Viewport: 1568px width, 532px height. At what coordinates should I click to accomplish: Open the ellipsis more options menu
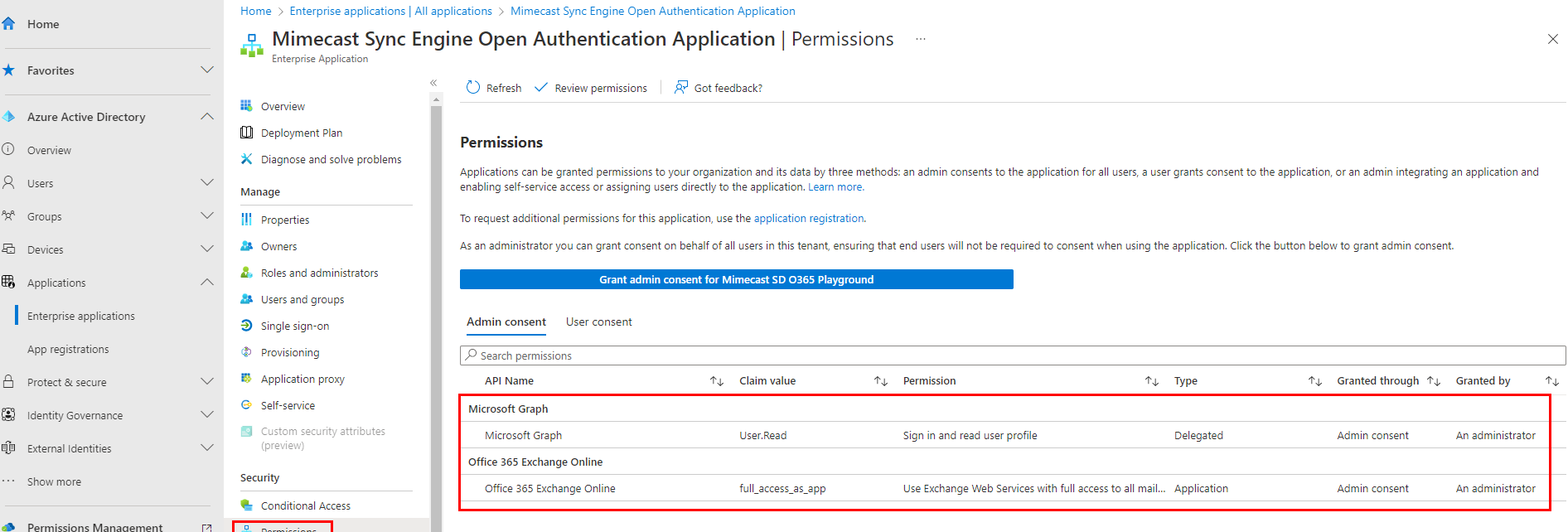(920, 39)
